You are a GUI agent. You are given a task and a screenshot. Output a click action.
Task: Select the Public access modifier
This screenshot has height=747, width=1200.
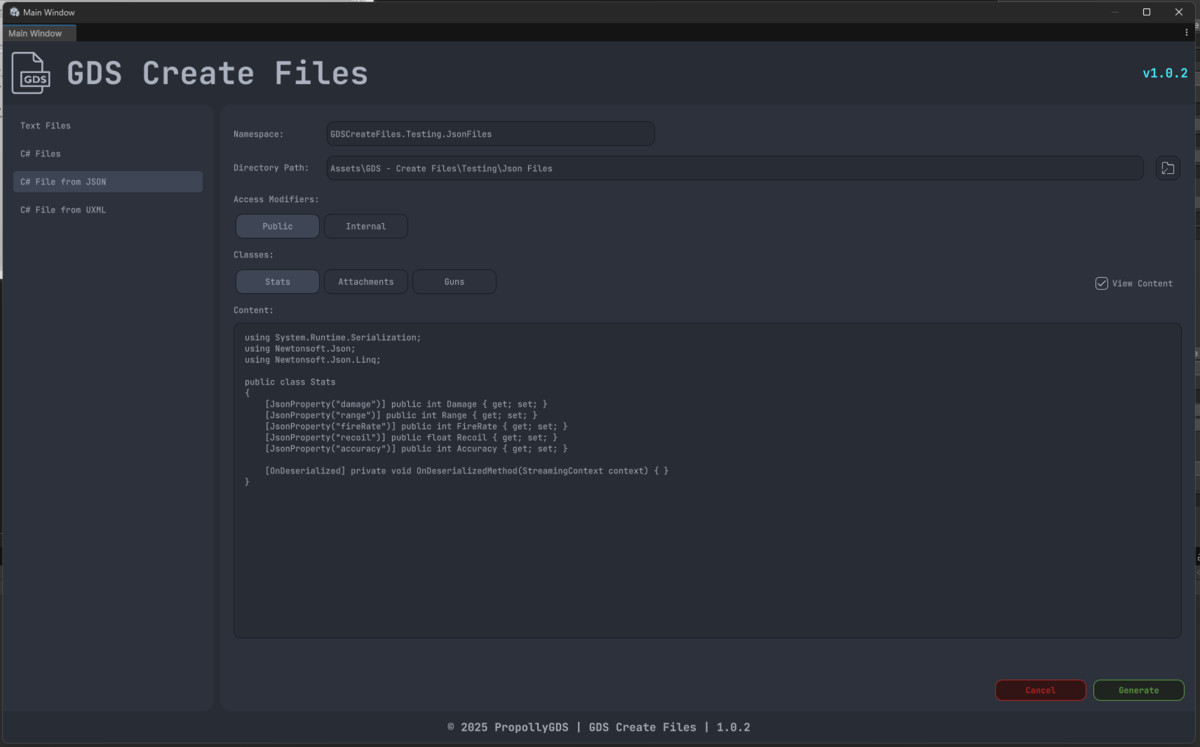pyautogui.click(x=277, y=226)
